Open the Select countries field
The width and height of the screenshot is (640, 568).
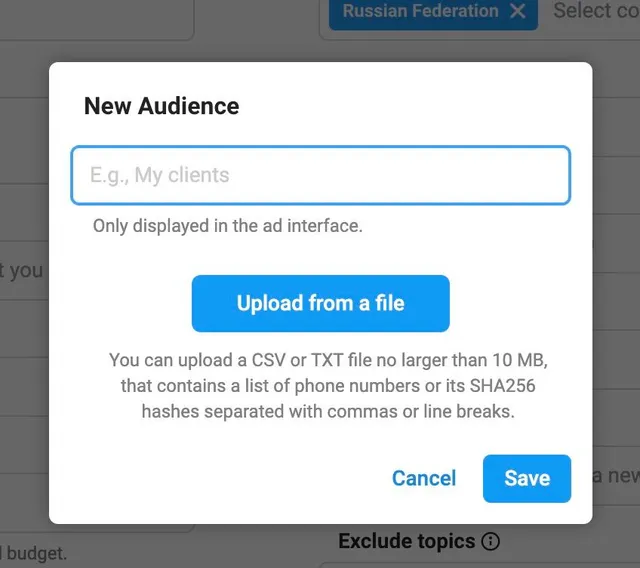coord(596,11)
